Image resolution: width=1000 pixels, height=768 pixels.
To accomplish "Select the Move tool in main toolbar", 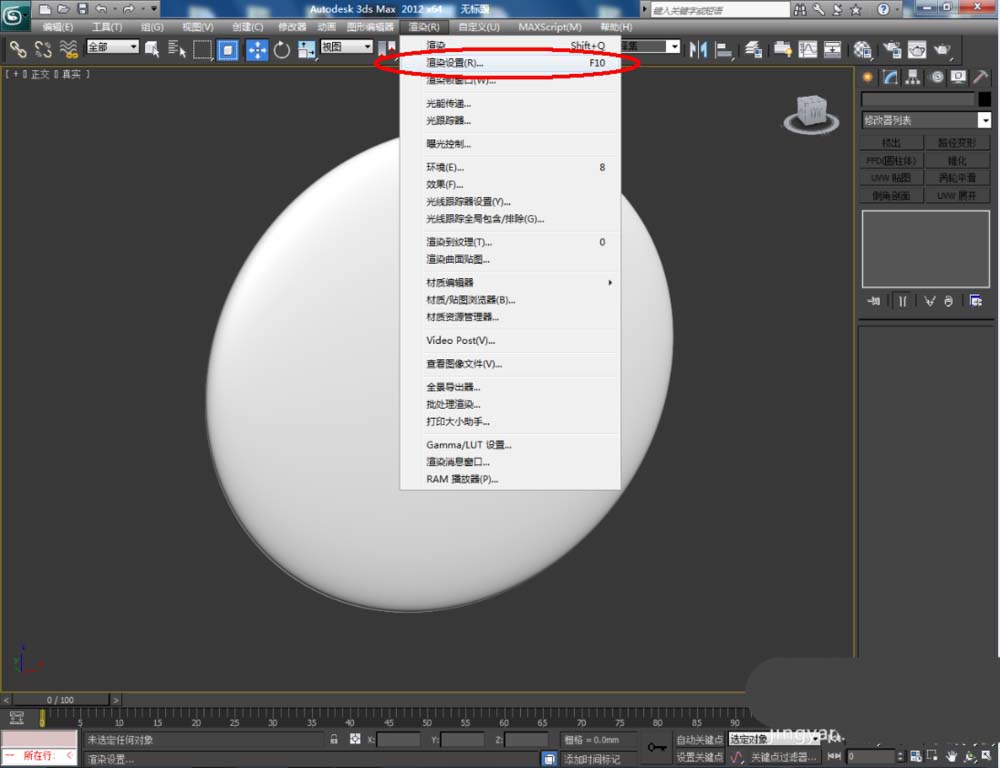I will tap(256, 49).
